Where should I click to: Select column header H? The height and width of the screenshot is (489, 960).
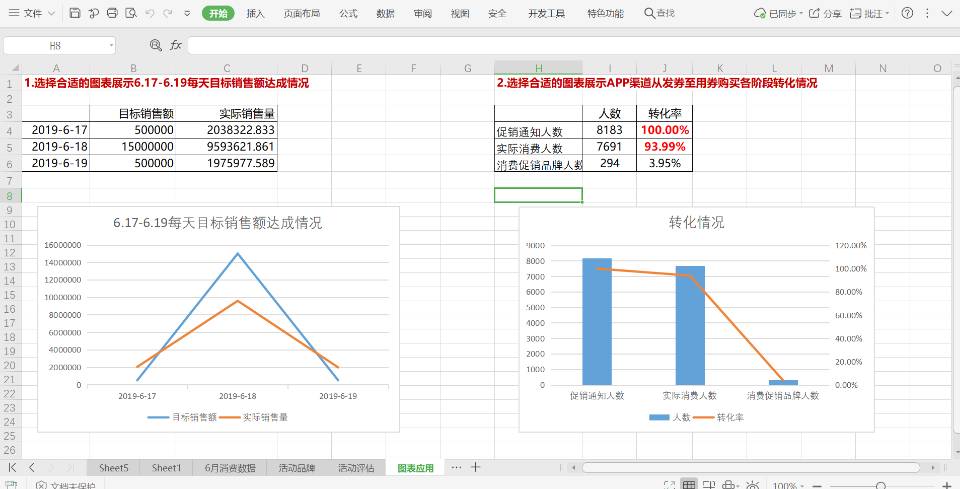(x=538, y=68)
